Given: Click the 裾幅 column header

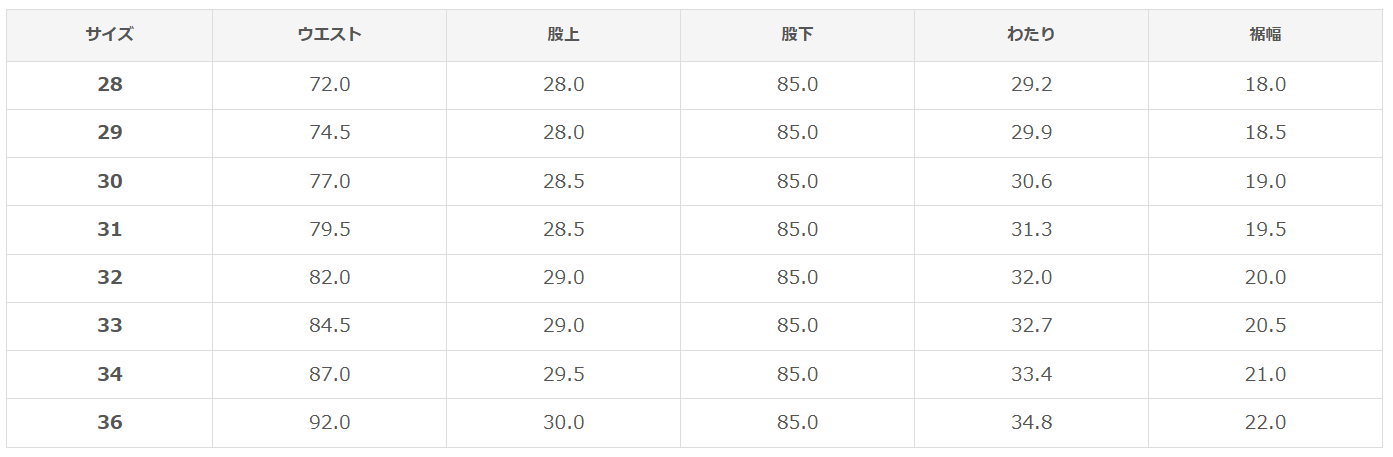Looking at the screenshot, I should (x=1265, y=35).
